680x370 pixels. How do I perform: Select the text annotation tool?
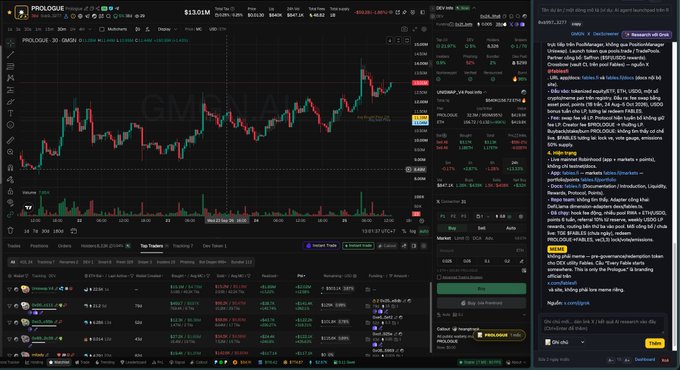click(10, 113)
